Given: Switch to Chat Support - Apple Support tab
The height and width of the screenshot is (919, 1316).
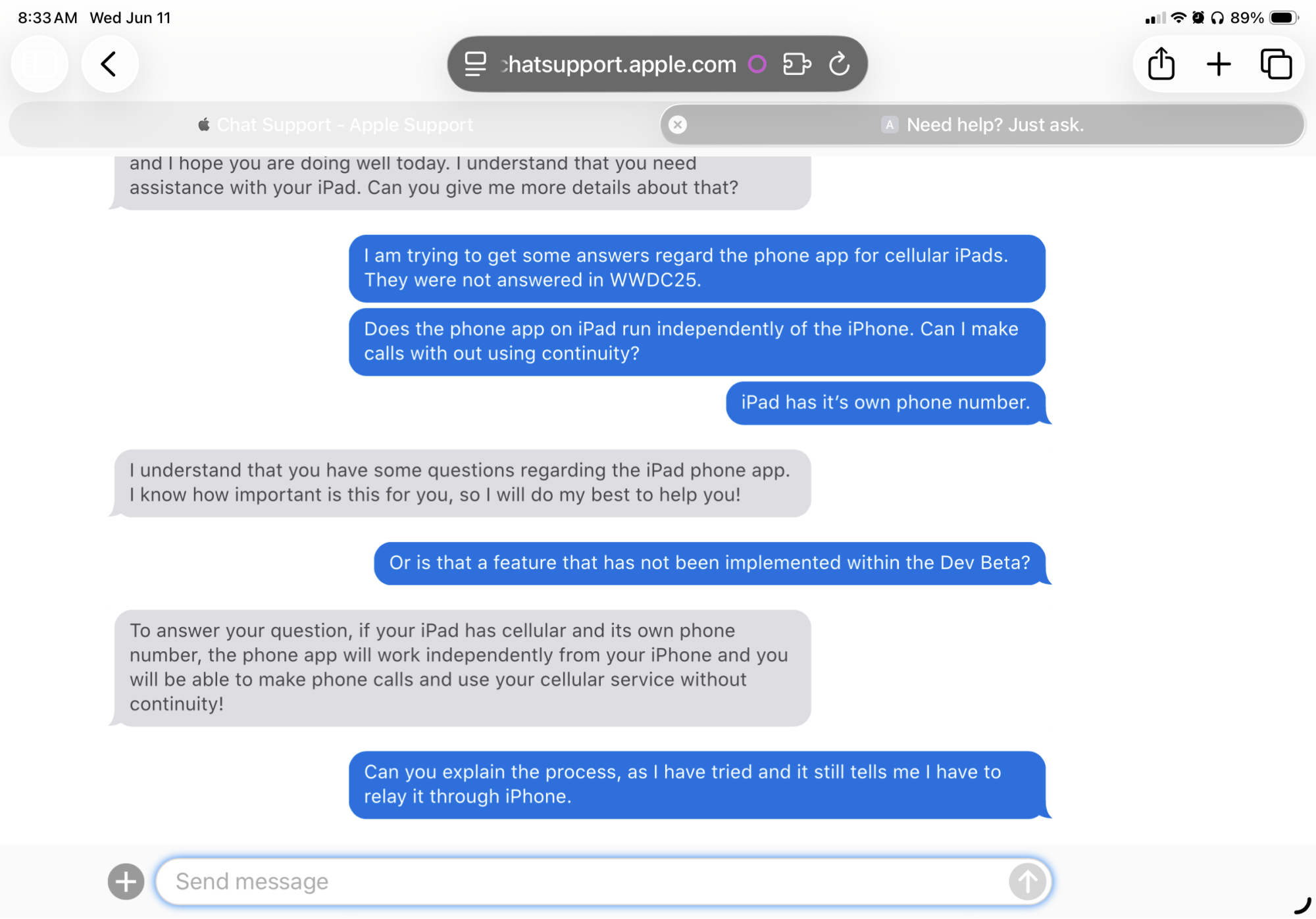Looking at the screenshot, I should 336,125.
